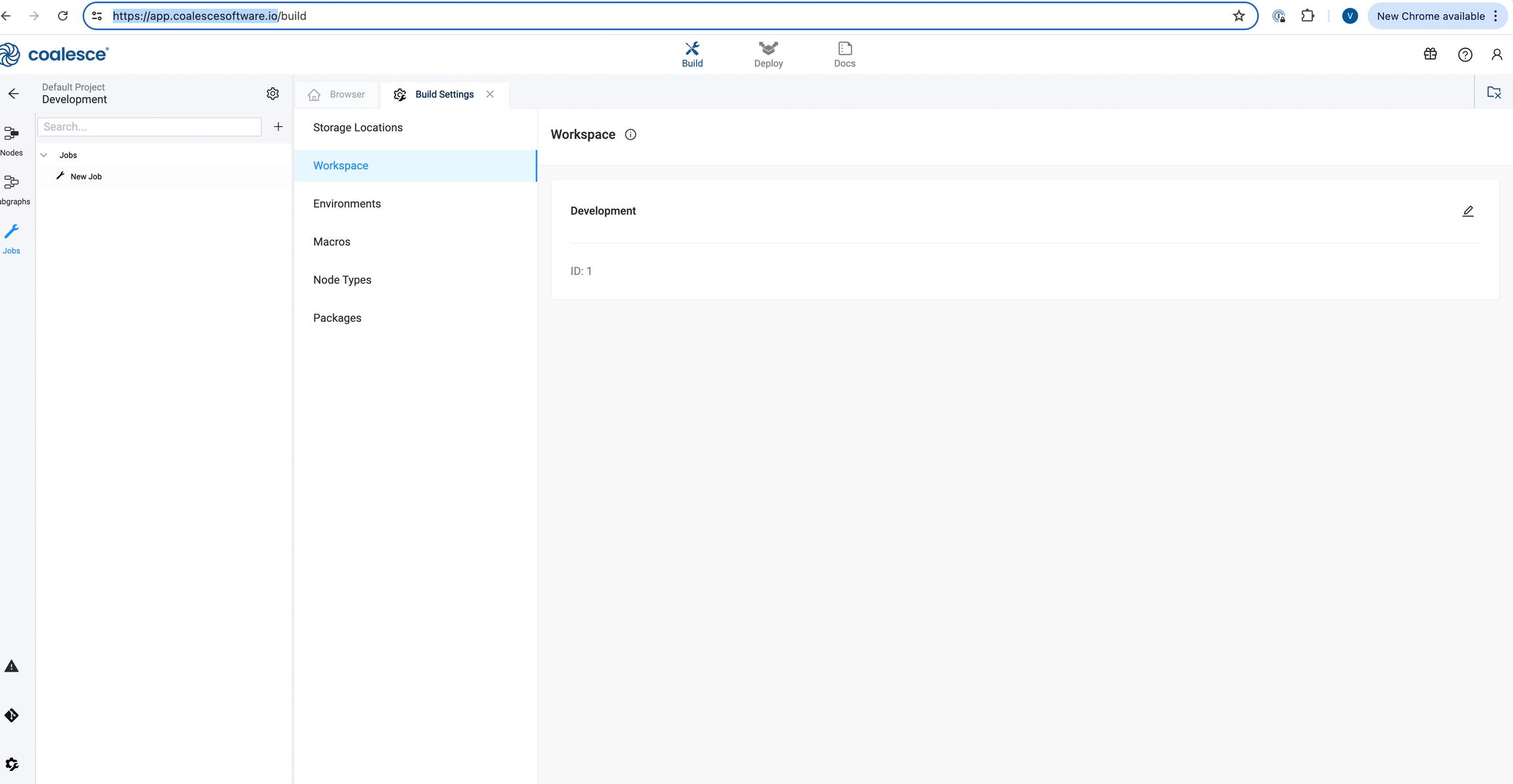This screenshot has width=1513, height=784.
Task: Open the Node Types settings
Action: click(x=342, y=280)
